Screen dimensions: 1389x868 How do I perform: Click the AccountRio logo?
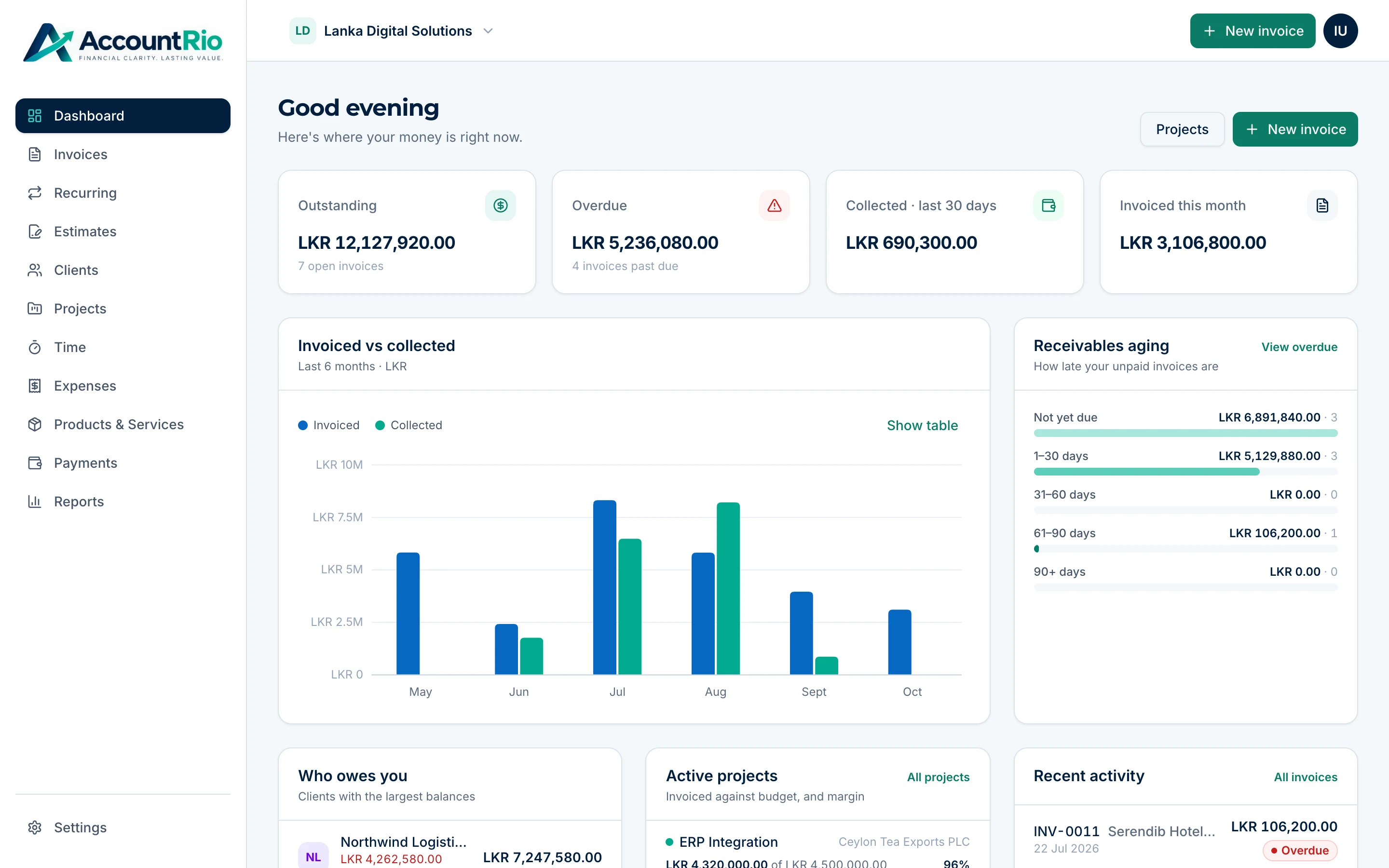coord(123,42)
